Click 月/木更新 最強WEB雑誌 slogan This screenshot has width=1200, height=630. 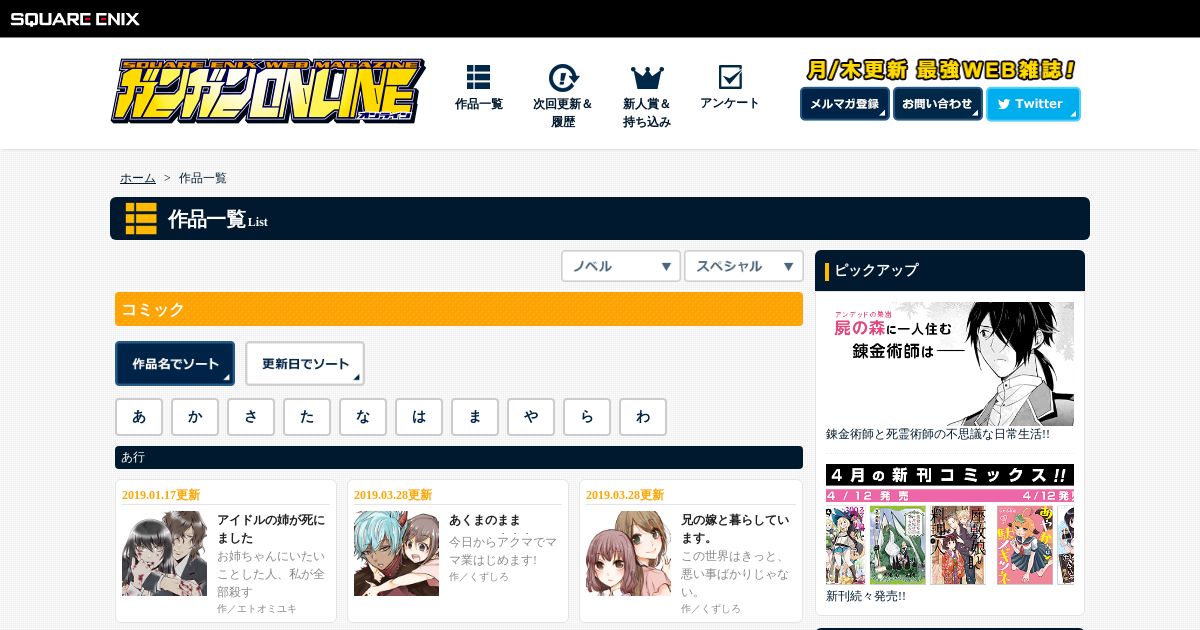[941, 70]
